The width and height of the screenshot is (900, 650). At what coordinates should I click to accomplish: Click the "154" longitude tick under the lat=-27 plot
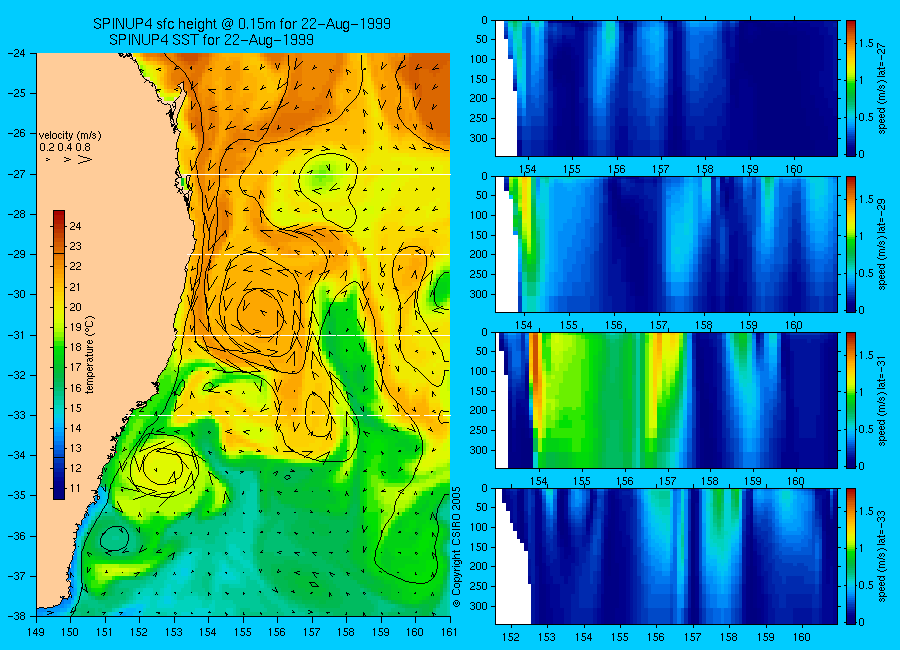tap(527, 169)
